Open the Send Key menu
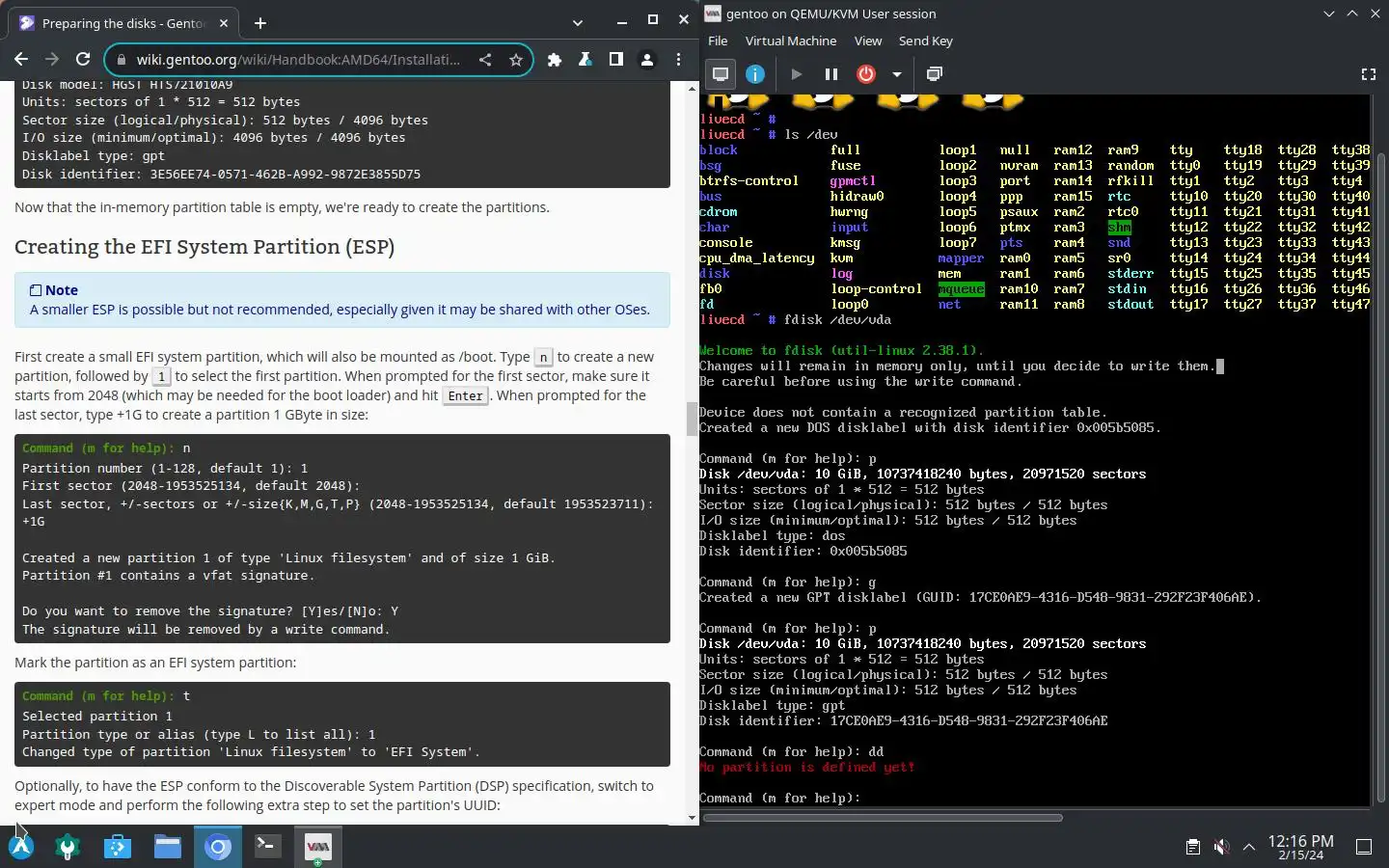The width and height of the screenshot is (1389, 868). click(926, 41)
